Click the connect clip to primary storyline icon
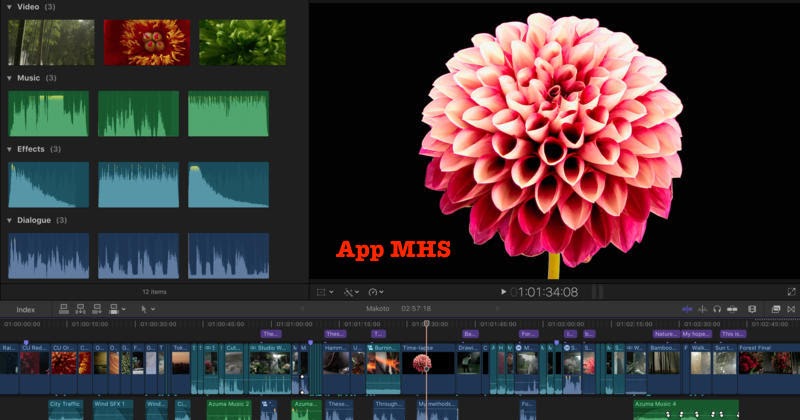 (64, 309)
